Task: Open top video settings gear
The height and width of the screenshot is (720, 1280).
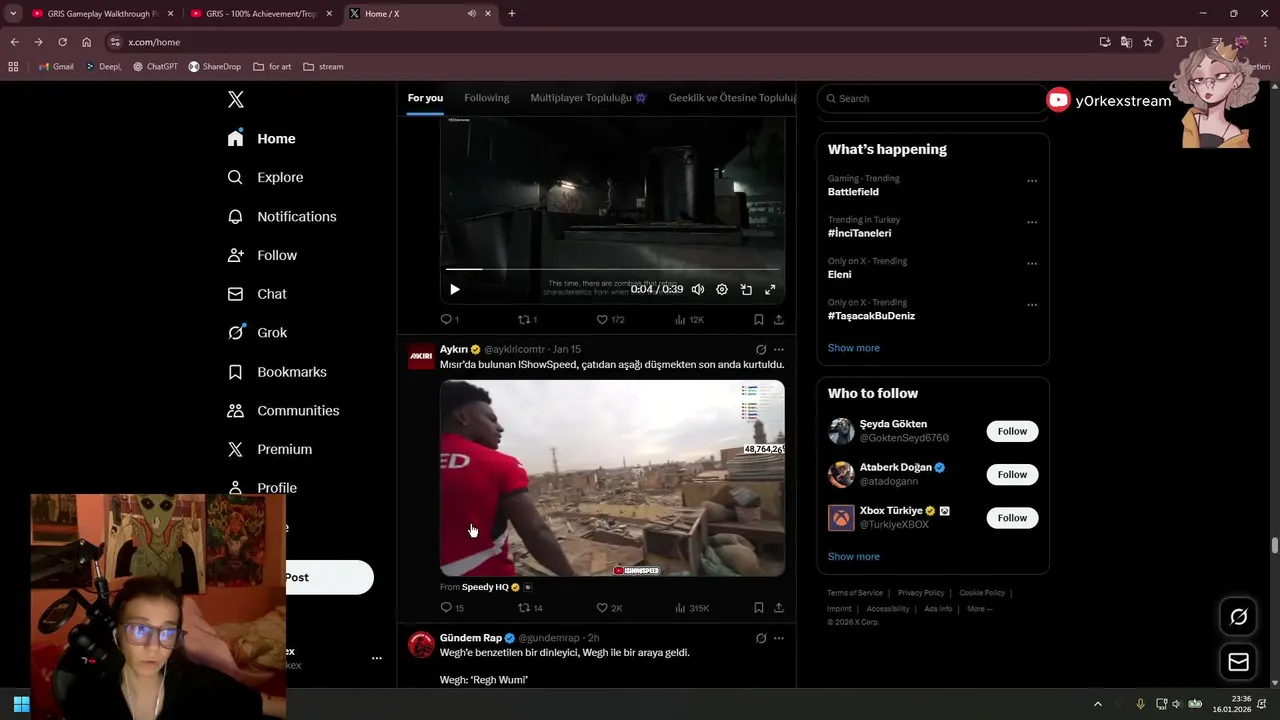Action: (722, 290)
